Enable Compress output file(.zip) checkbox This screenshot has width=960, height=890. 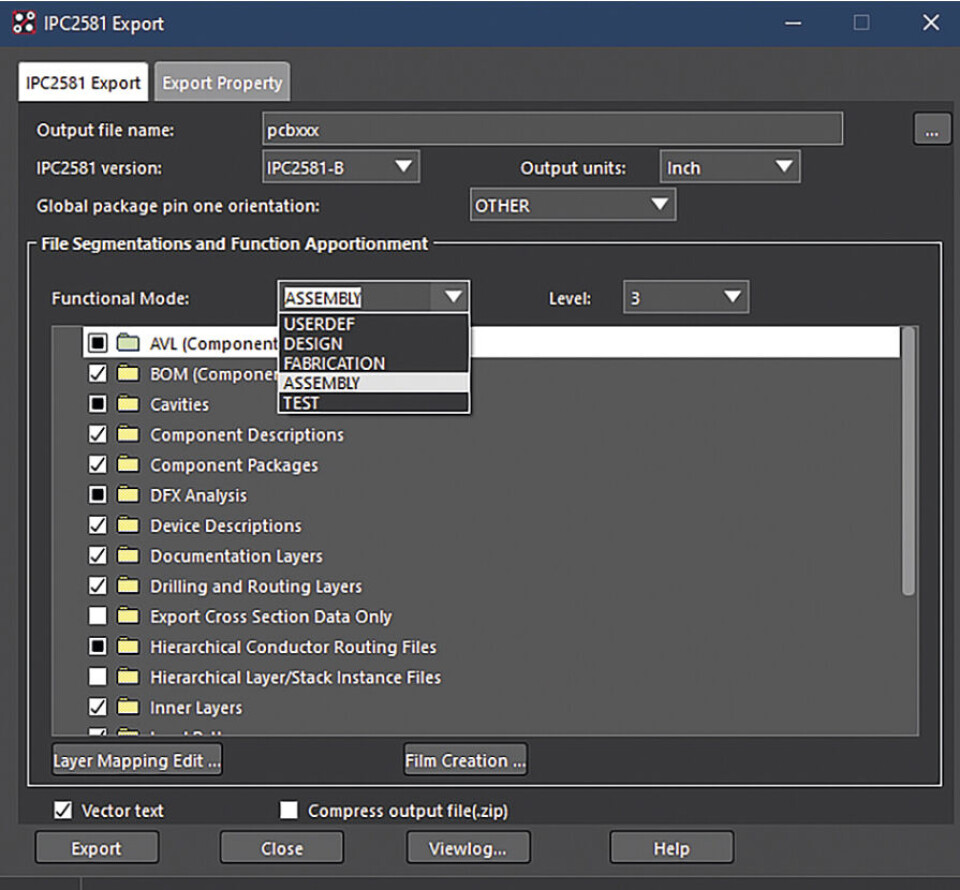pos(288,810)
